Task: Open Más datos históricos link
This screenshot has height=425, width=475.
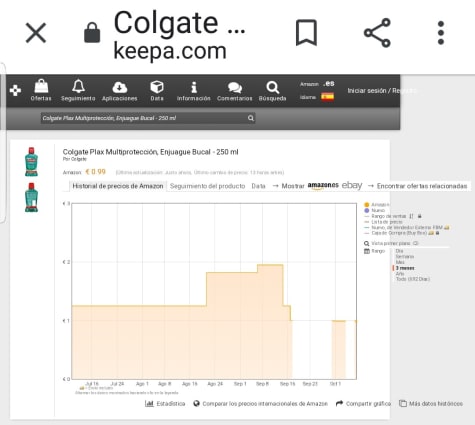Action: point(431,404)
